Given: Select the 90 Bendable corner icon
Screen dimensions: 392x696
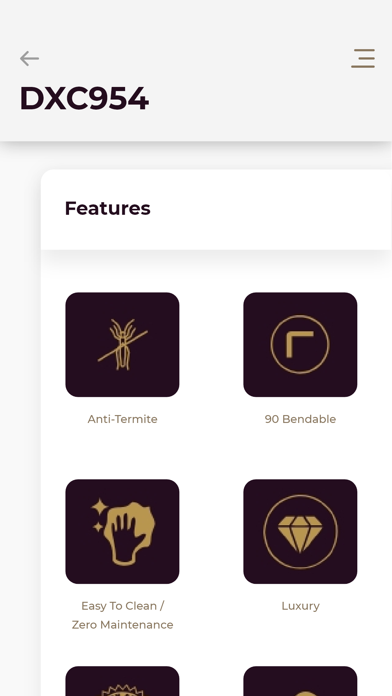Looking at the screenshot, I should pyautogui.click(x=300, y=344).
